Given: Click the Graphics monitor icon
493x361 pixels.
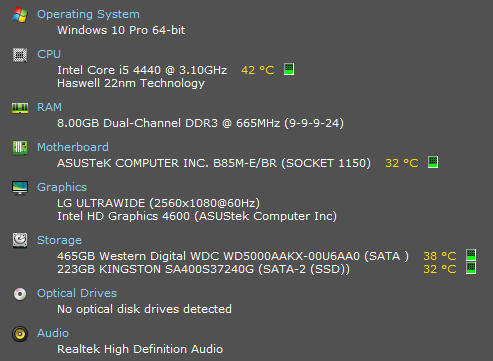Looking at the screenshot, I should pyautogui.click(x=20, y=188).
